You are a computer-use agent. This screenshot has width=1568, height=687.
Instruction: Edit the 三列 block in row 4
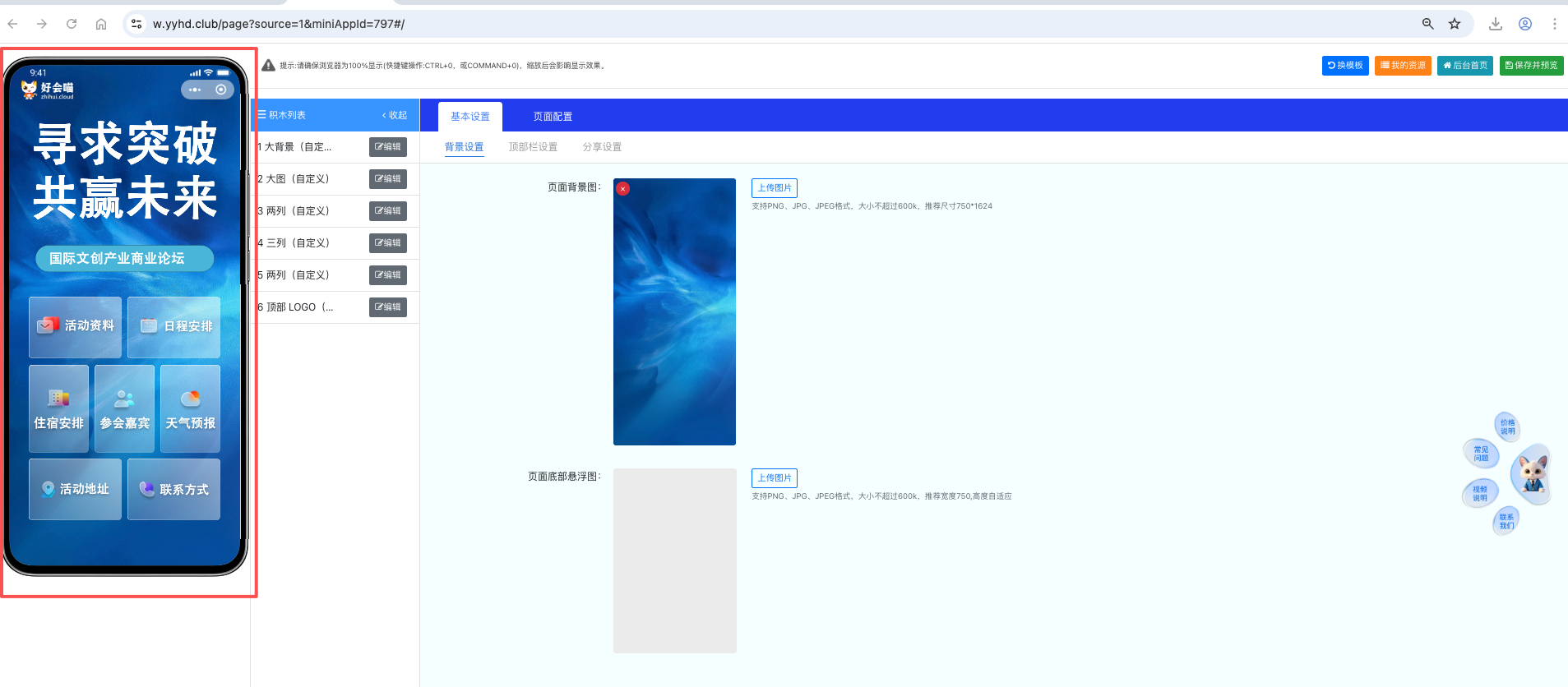[388, 243]
